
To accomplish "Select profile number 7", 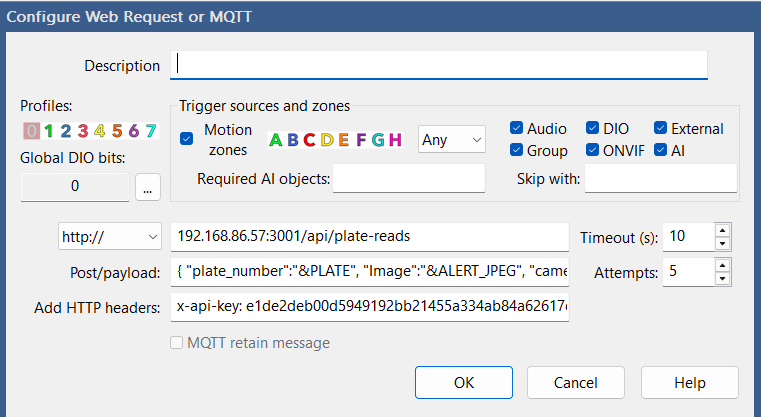I will point(150,130).
